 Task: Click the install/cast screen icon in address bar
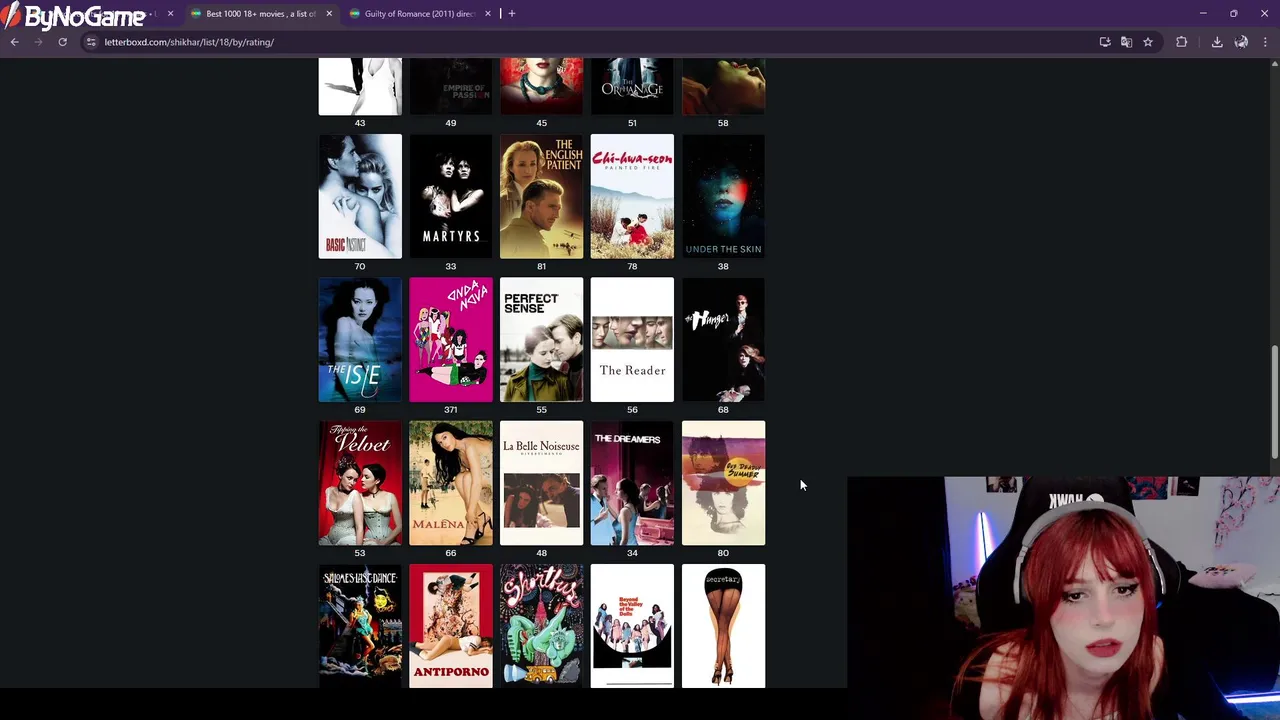pos(1105,42)
